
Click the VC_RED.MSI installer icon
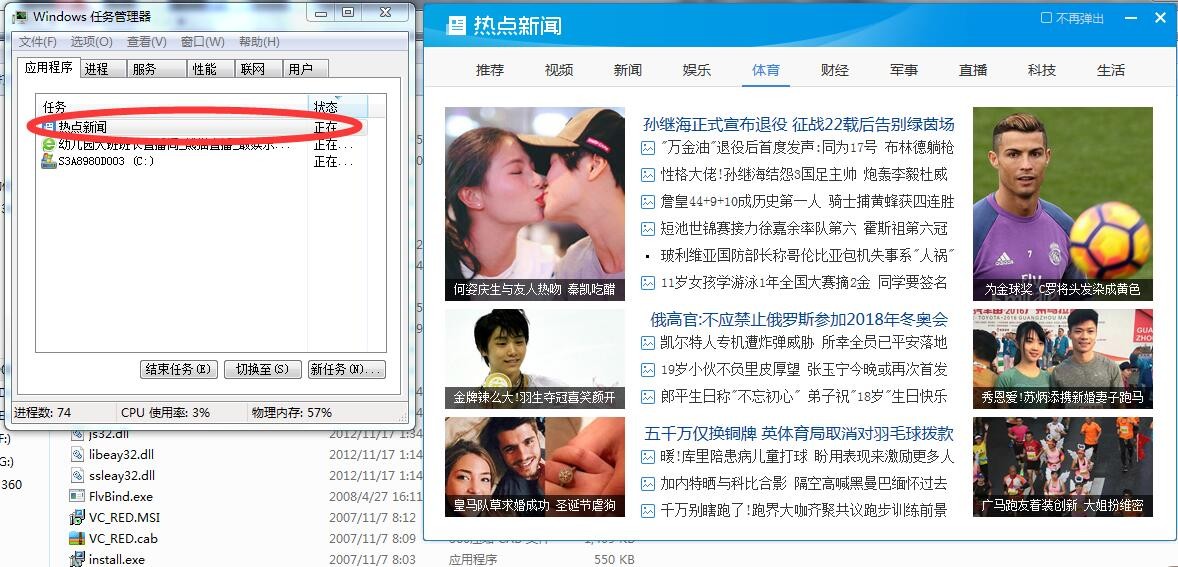tap(78, 517)
